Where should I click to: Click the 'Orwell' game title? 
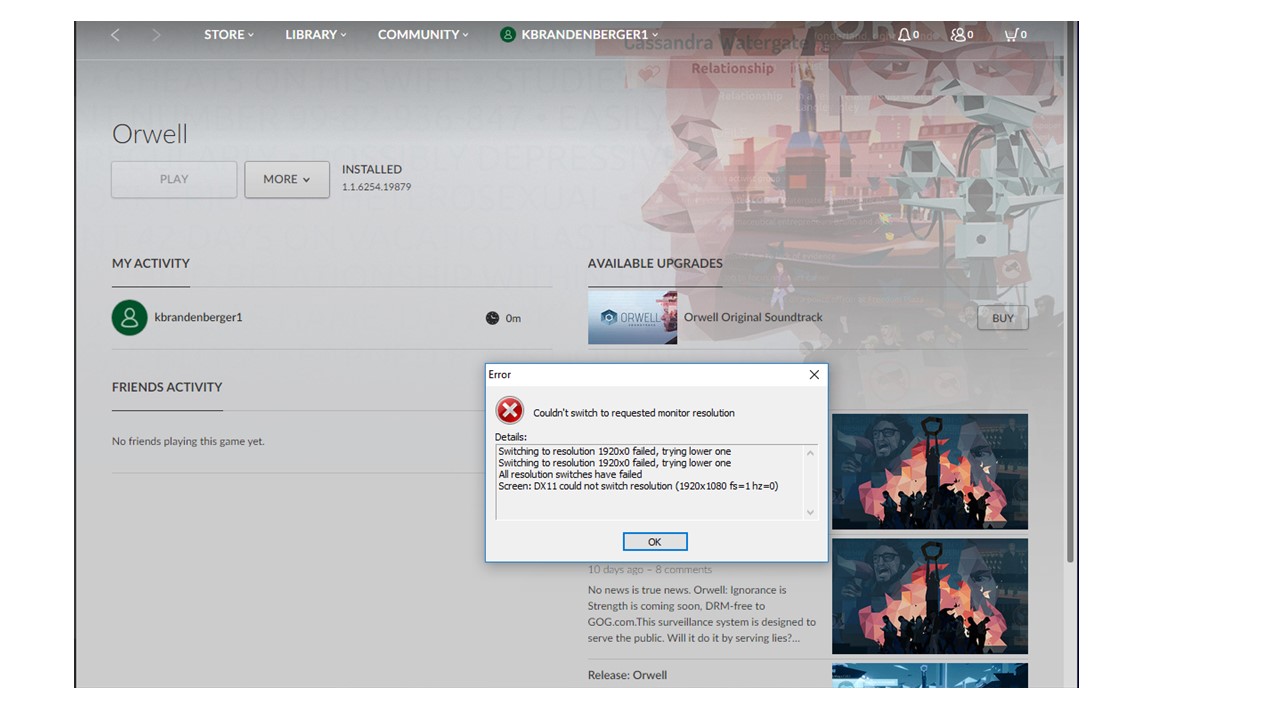(150, 134)
